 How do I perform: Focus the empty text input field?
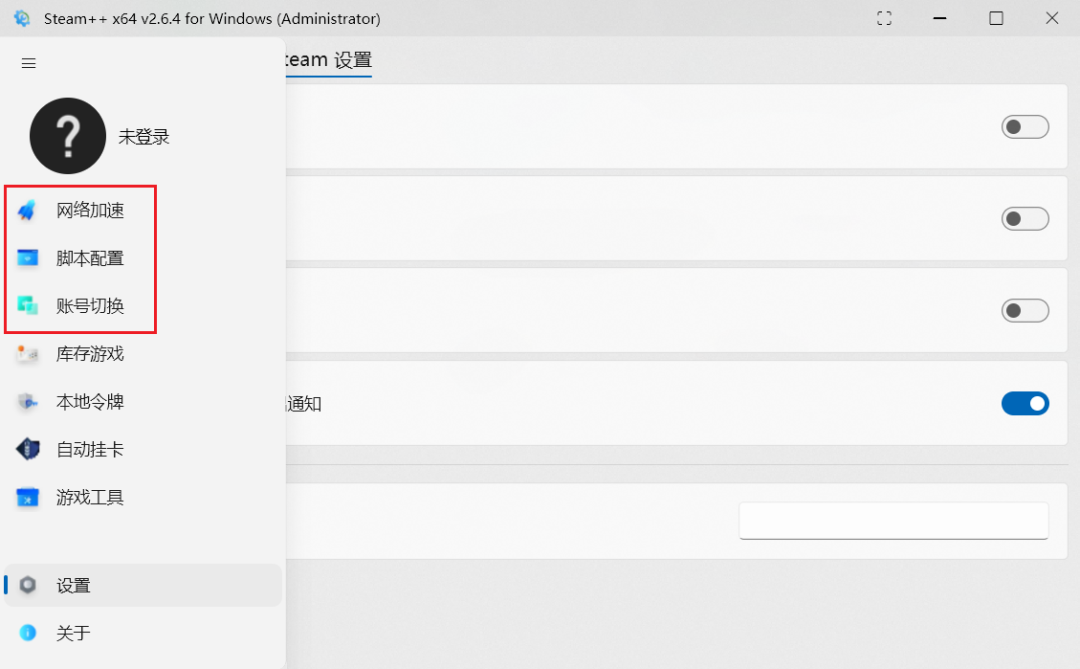[x=893, y=521]
